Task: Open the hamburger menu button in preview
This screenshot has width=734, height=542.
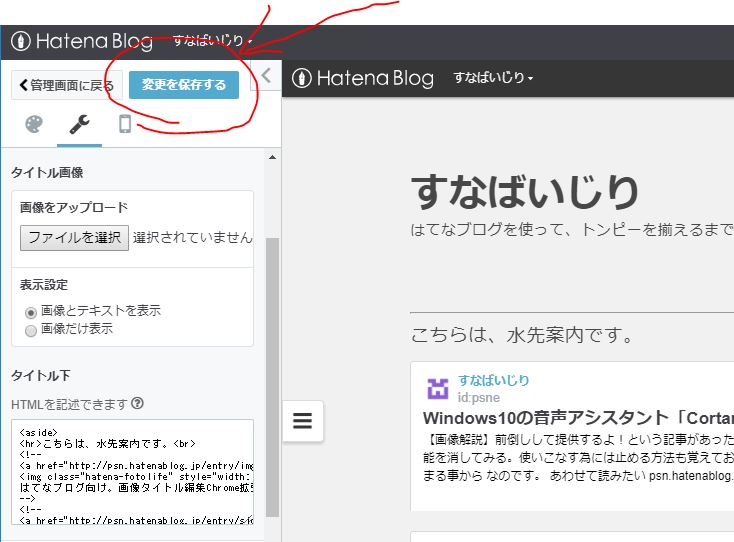Action: coord(302,420)
